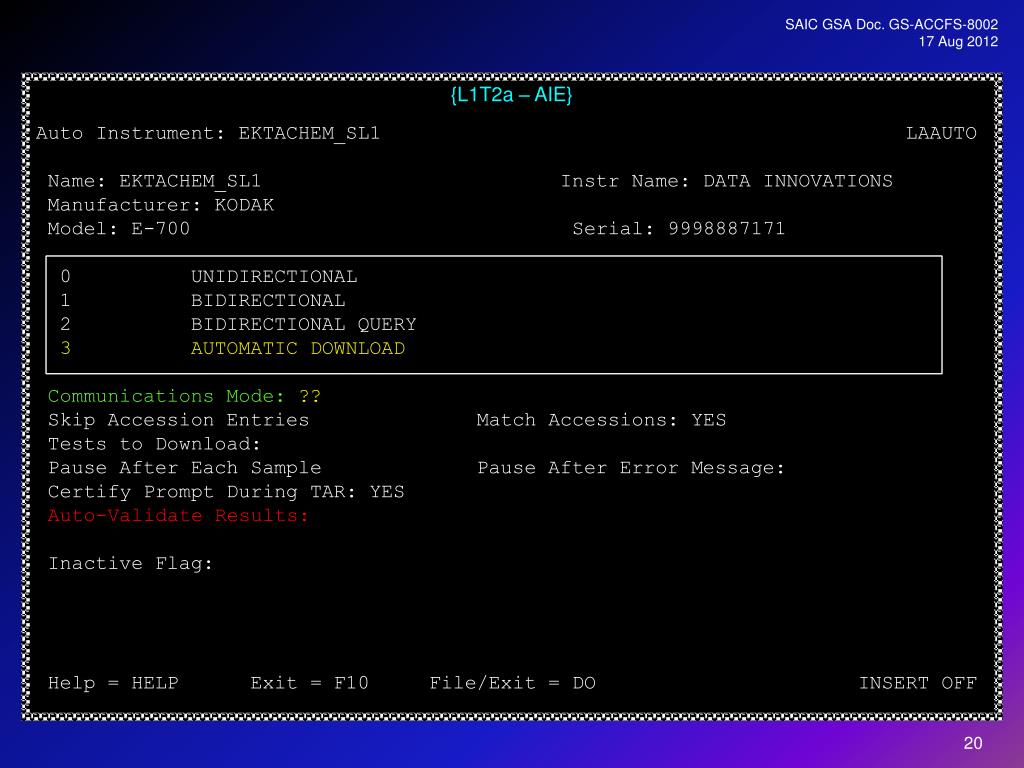The image size is (1024, 768).
Task: Click the SAIC GSA Doc. GS-ACCFS-8002 reference
Action: tap(891, 24)
